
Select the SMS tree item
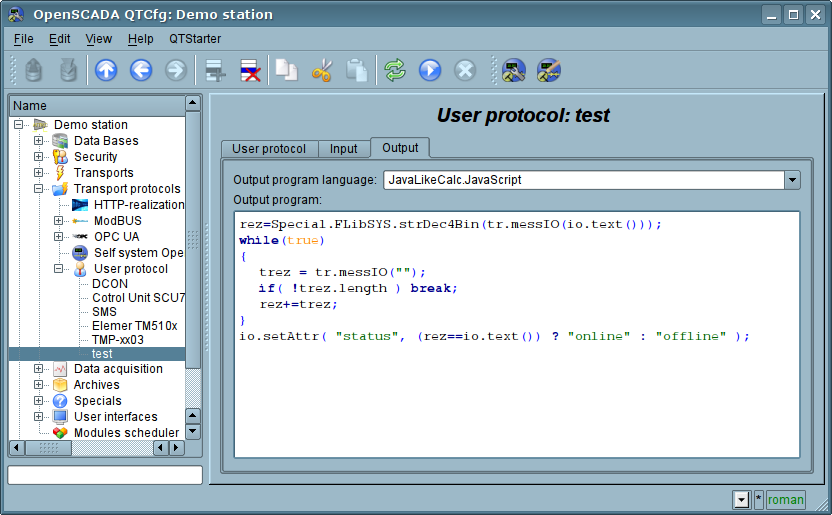click(x=104, y=312)
